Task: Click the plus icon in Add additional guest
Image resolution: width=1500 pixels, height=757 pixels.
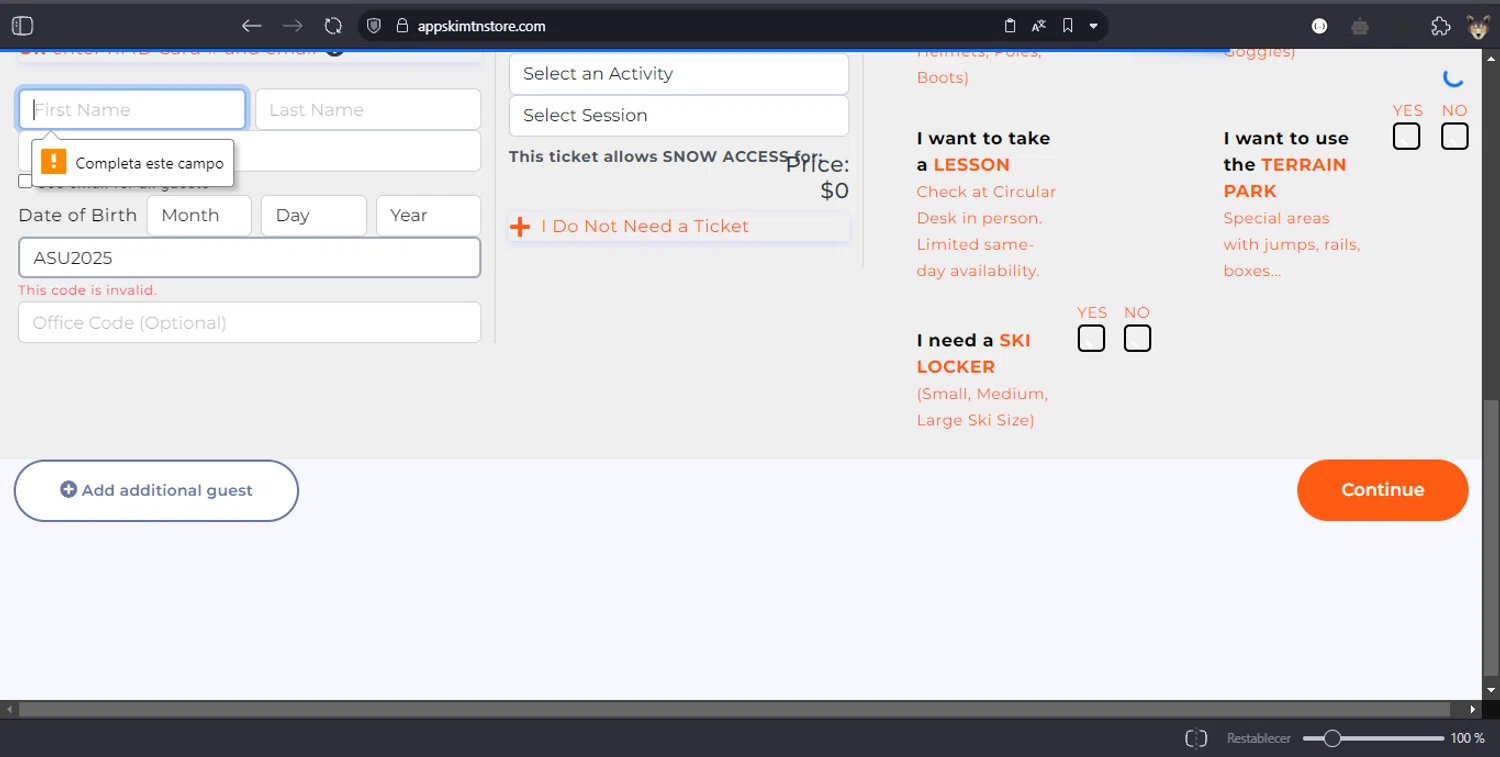Action: point(68,490)
